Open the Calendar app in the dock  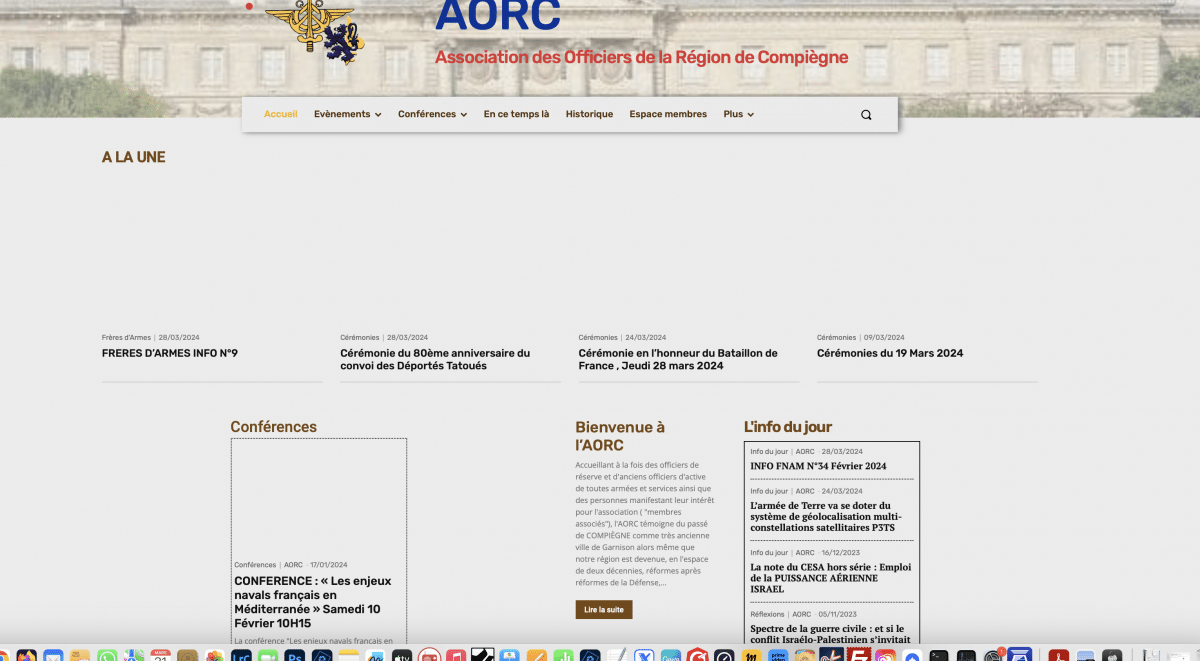click(161, 656)
